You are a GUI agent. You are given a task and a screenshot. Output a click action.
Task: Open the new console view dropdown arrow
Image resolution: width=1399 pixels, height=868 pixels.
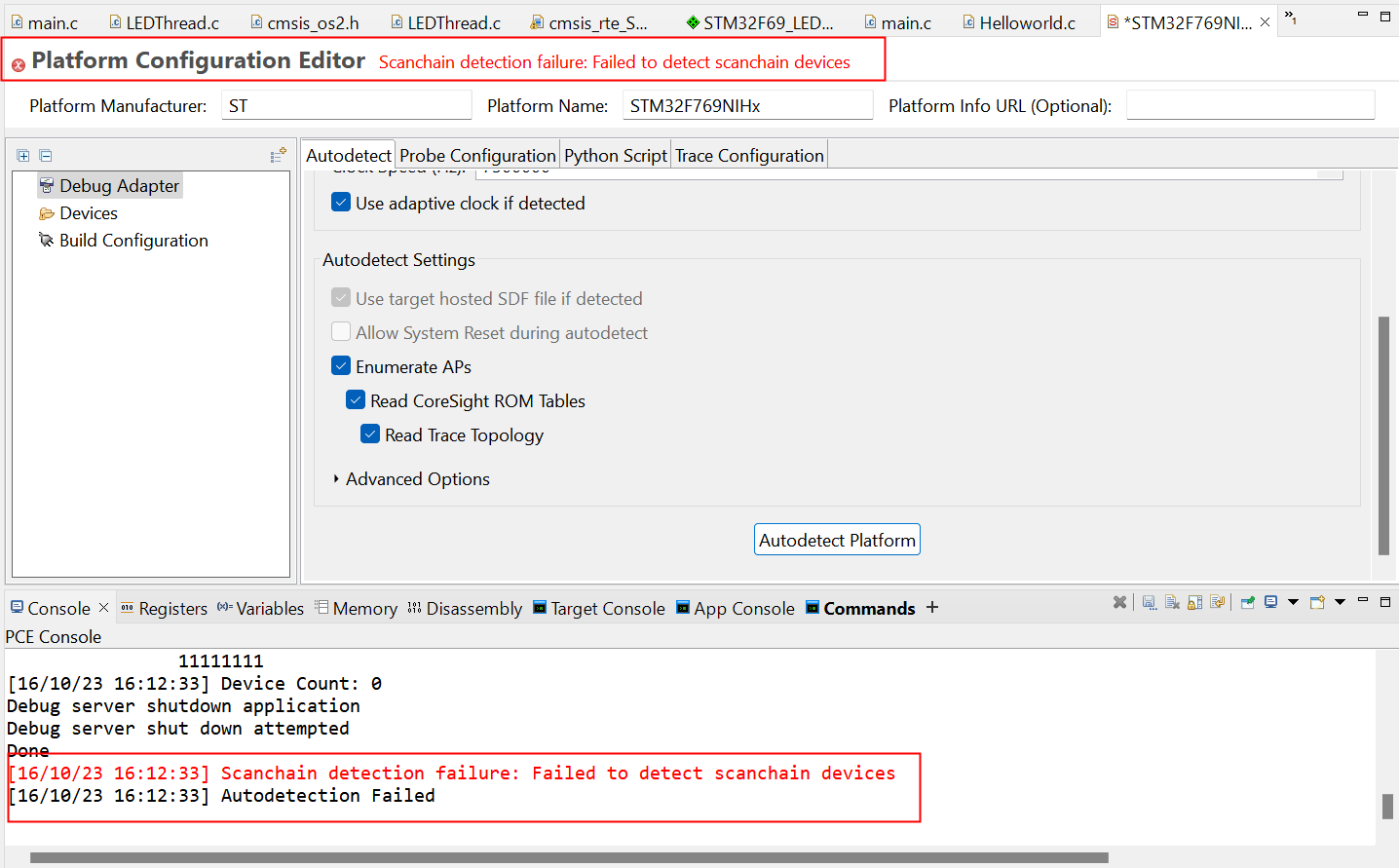point(1340,602)
